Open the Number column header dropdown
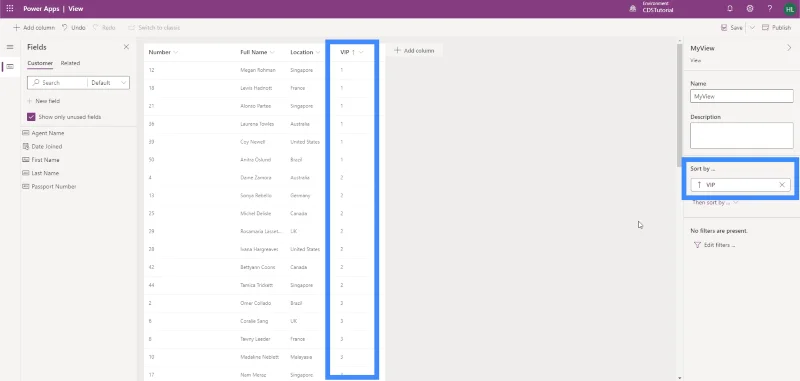800x381 pixels. pyautogui.click(x=176, y=52)
